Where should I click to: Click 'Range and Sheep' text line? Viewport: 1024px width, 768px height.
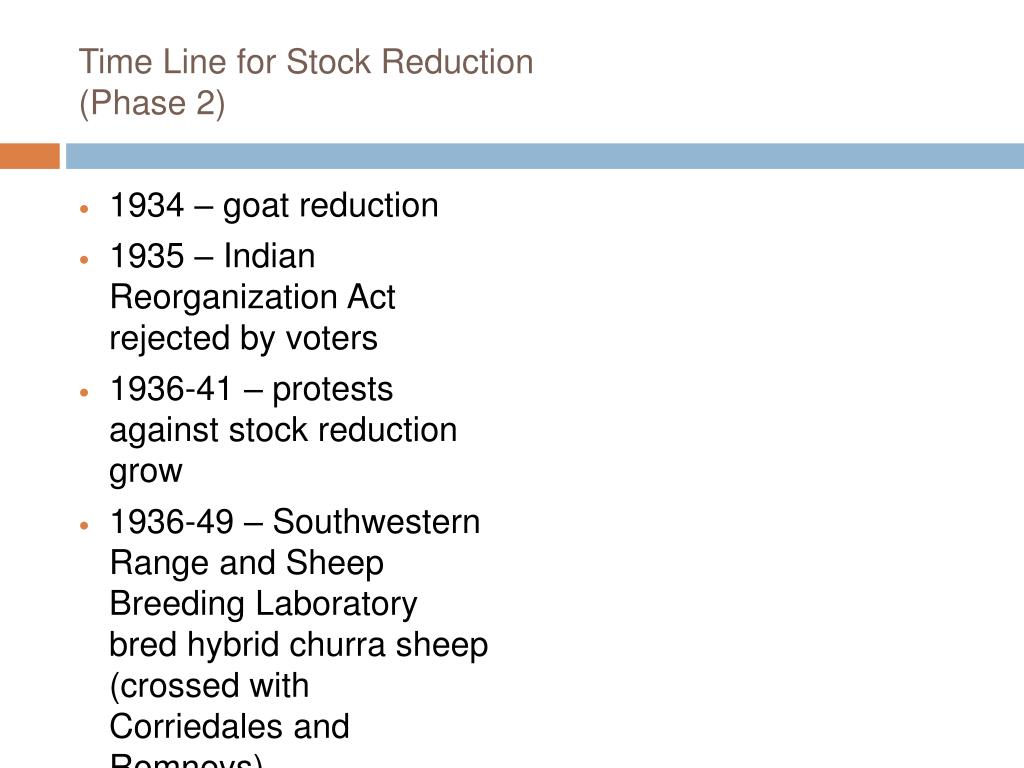247,564
